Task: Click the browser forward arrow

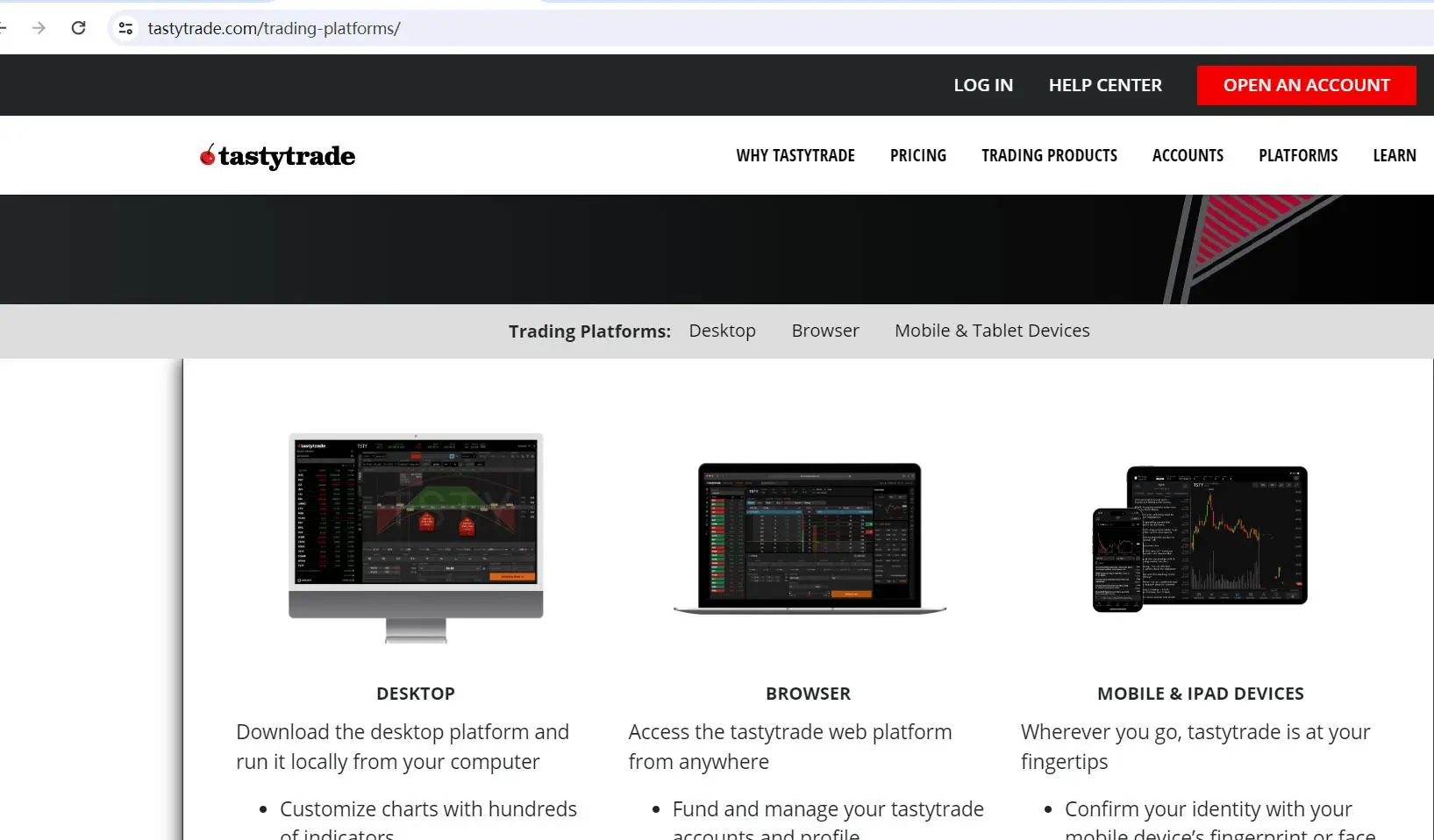Action: point(39,28)
